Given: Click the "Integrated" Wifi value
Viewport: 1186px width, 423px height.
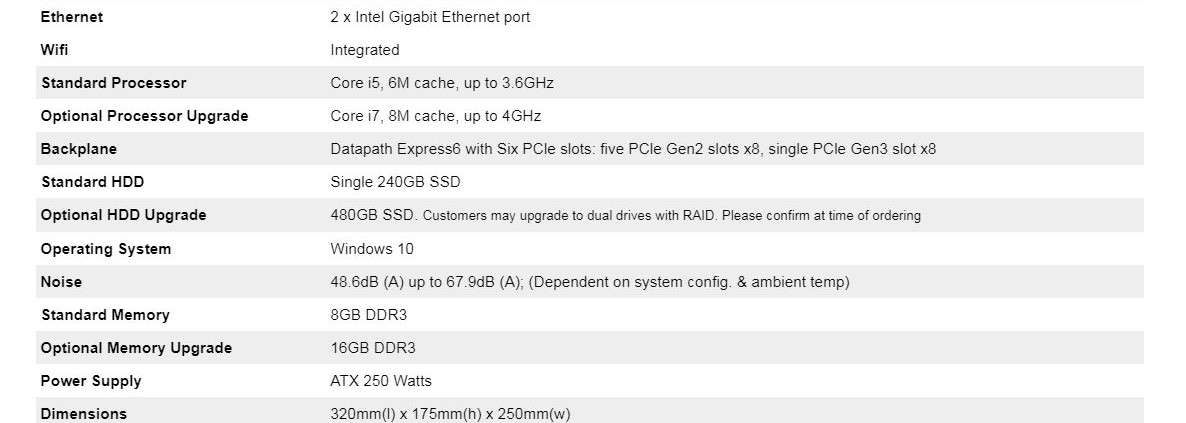Looking at the screenshot, I should click(x=364, y=50).
